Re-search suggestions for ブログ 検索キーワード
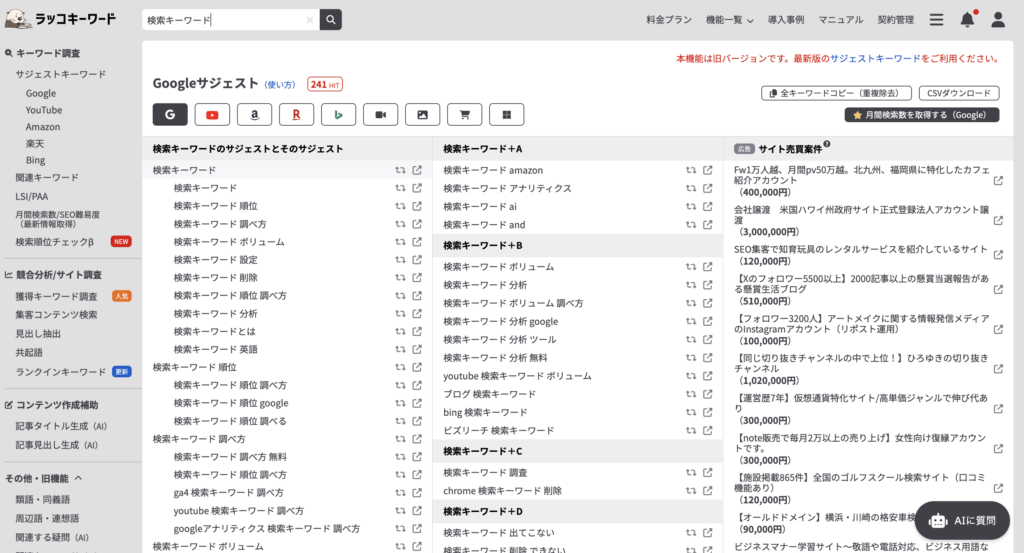The image size is (1024, 553). pyautogui.click(x=690, y=394)
